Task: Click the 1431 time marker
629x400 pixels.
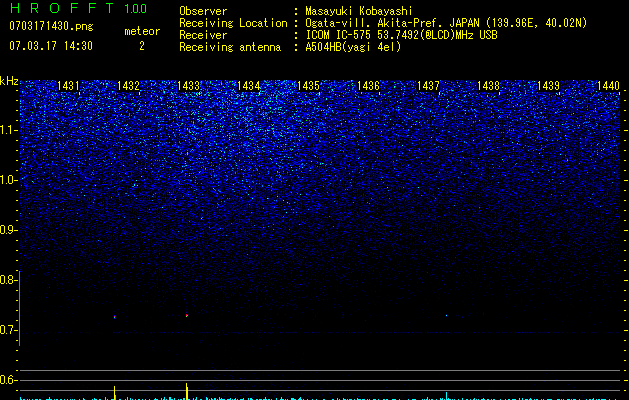Action: click(x=68, y=86)
